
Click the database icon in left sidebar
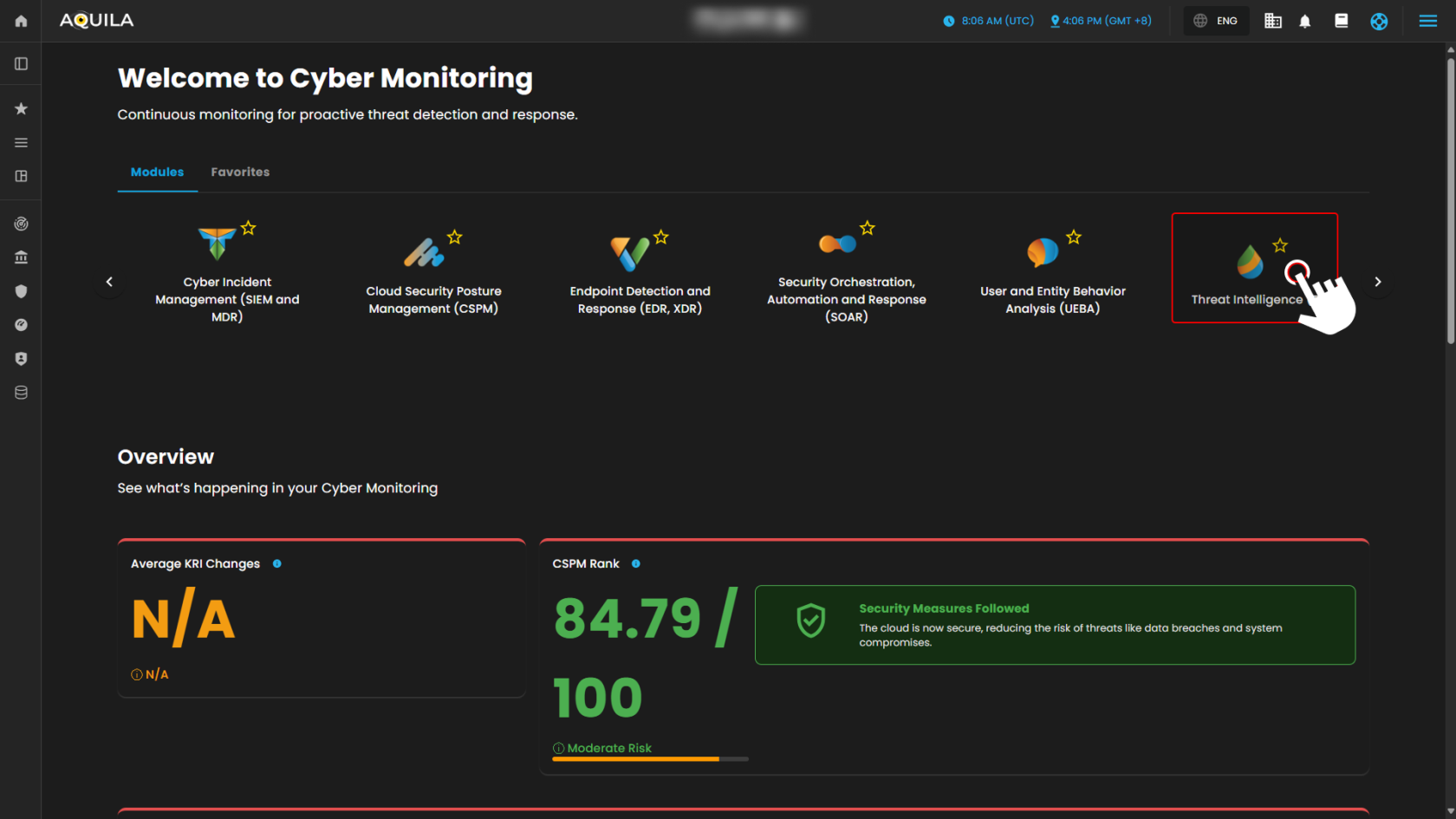[x=21, y=393]
